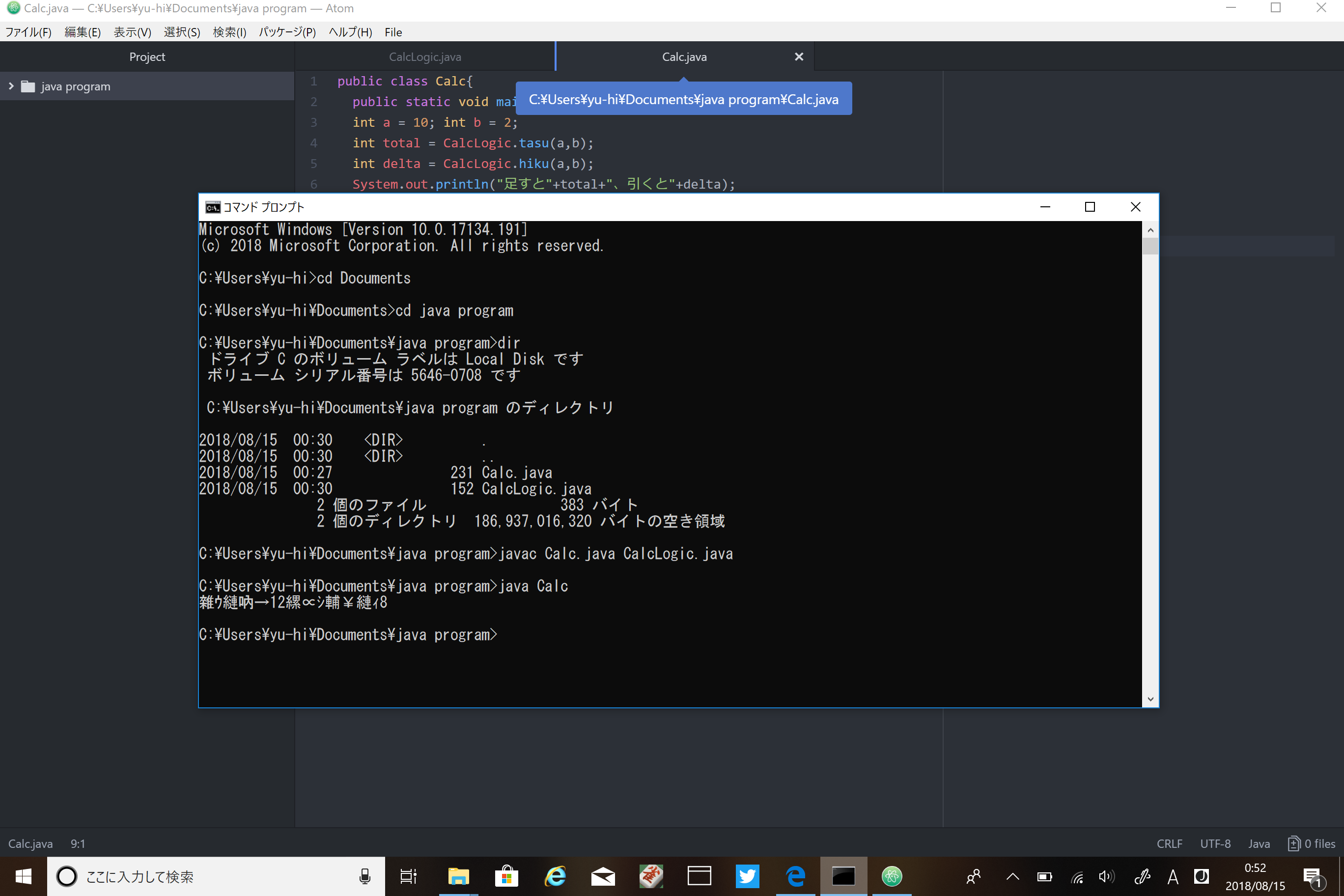
Task: Open the 編集(E) menu
Action: [83, 32]
